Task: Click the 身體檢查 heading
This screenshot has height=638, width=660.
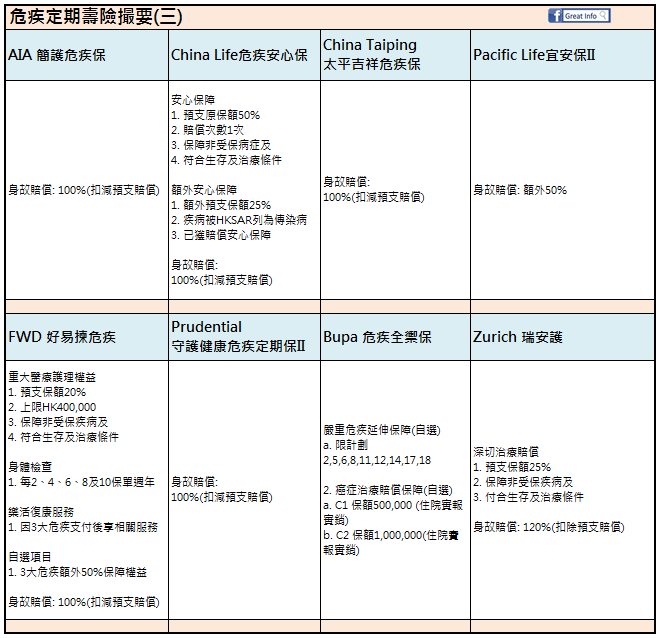Action: click(30, 467)
